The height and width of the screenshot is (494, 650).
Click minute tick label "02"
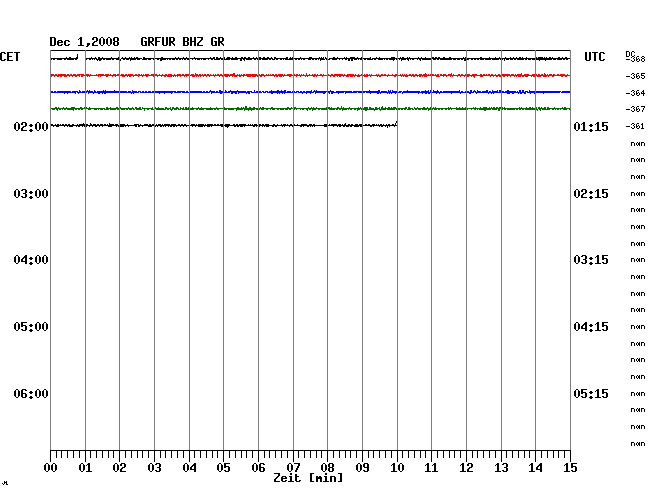tap(119, 468)
